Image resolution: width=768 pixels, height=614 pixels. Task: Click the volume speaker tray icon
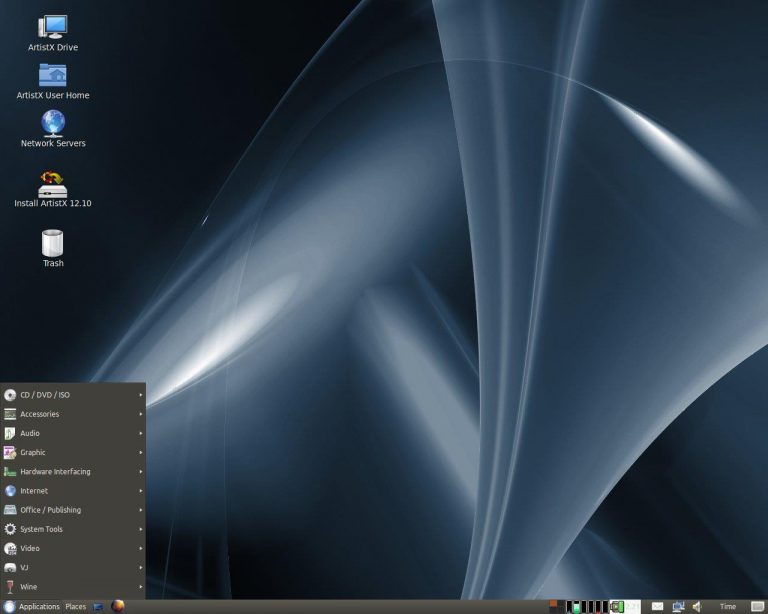coord(697,606)
